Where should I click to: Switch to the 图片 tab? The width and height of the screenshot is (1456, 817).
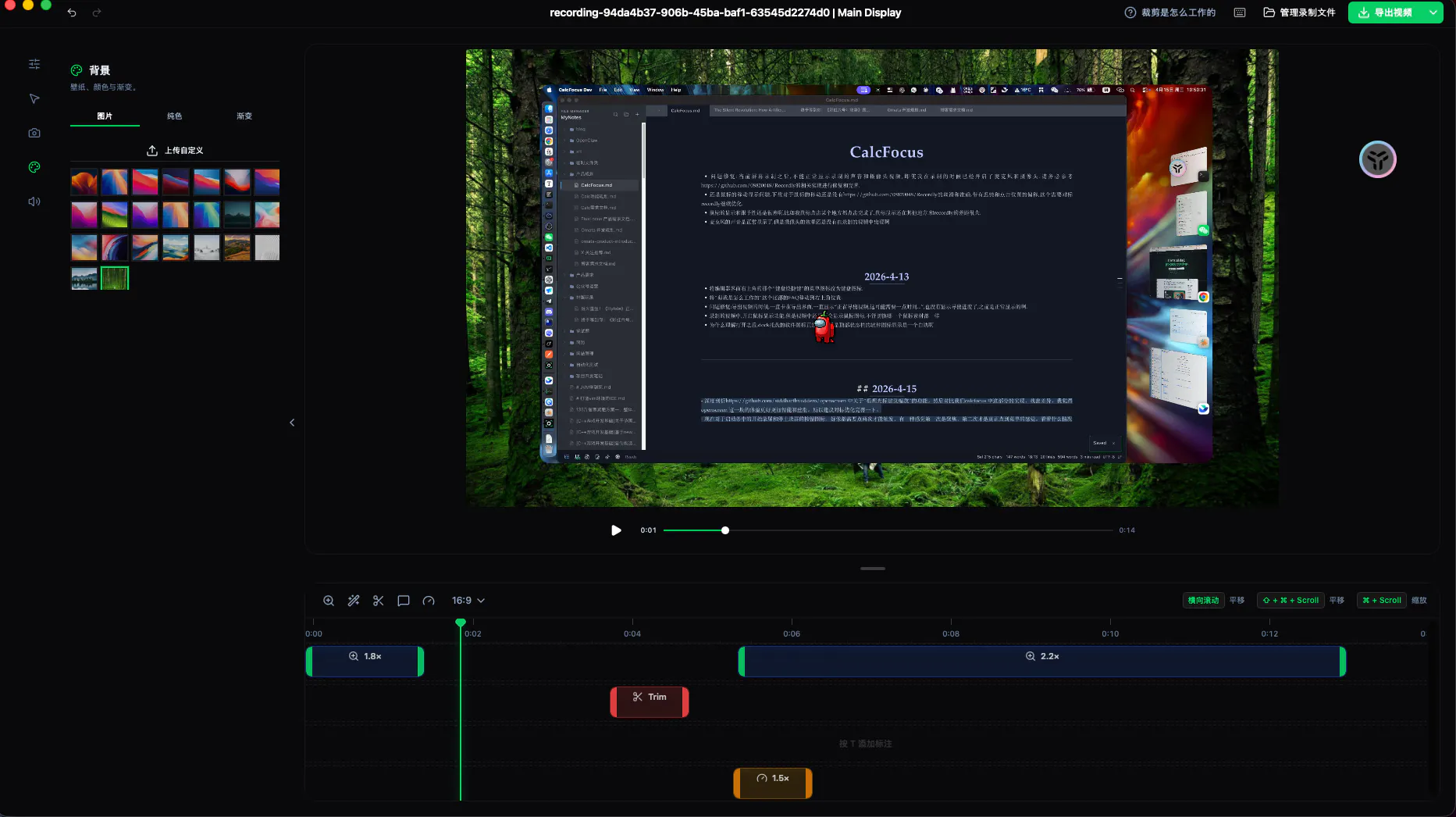[105, 116]
